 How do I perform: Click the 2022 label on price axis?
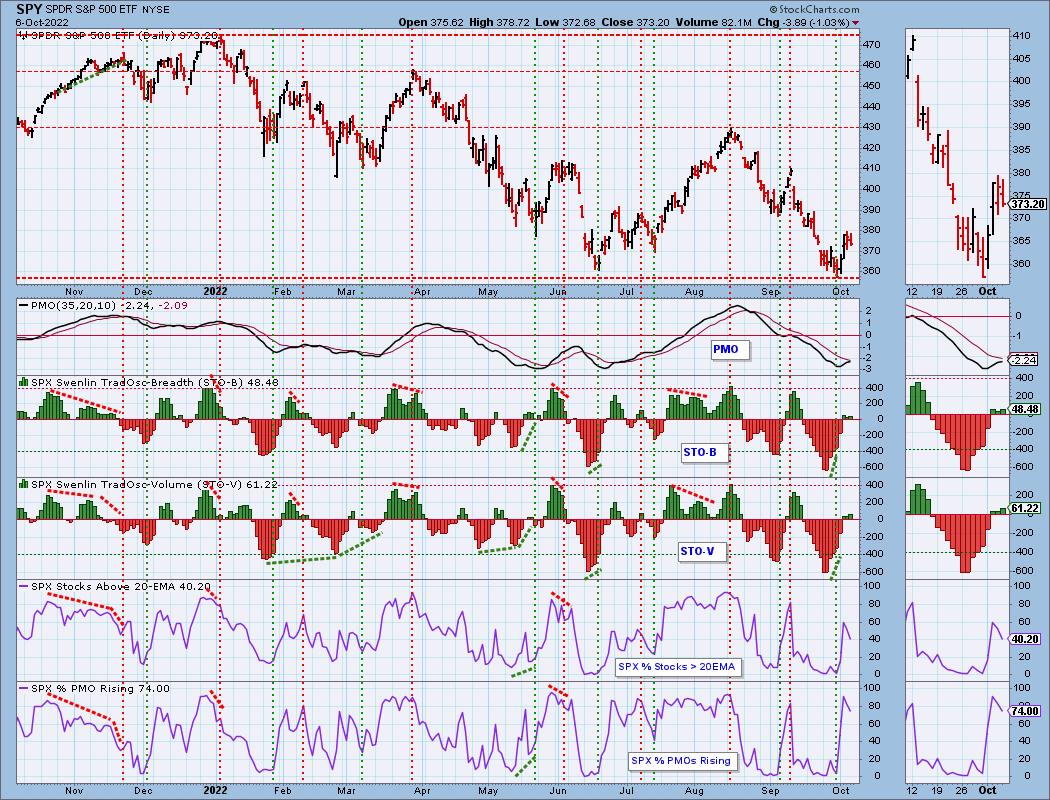pyautogui.click(x=216, y=292)
